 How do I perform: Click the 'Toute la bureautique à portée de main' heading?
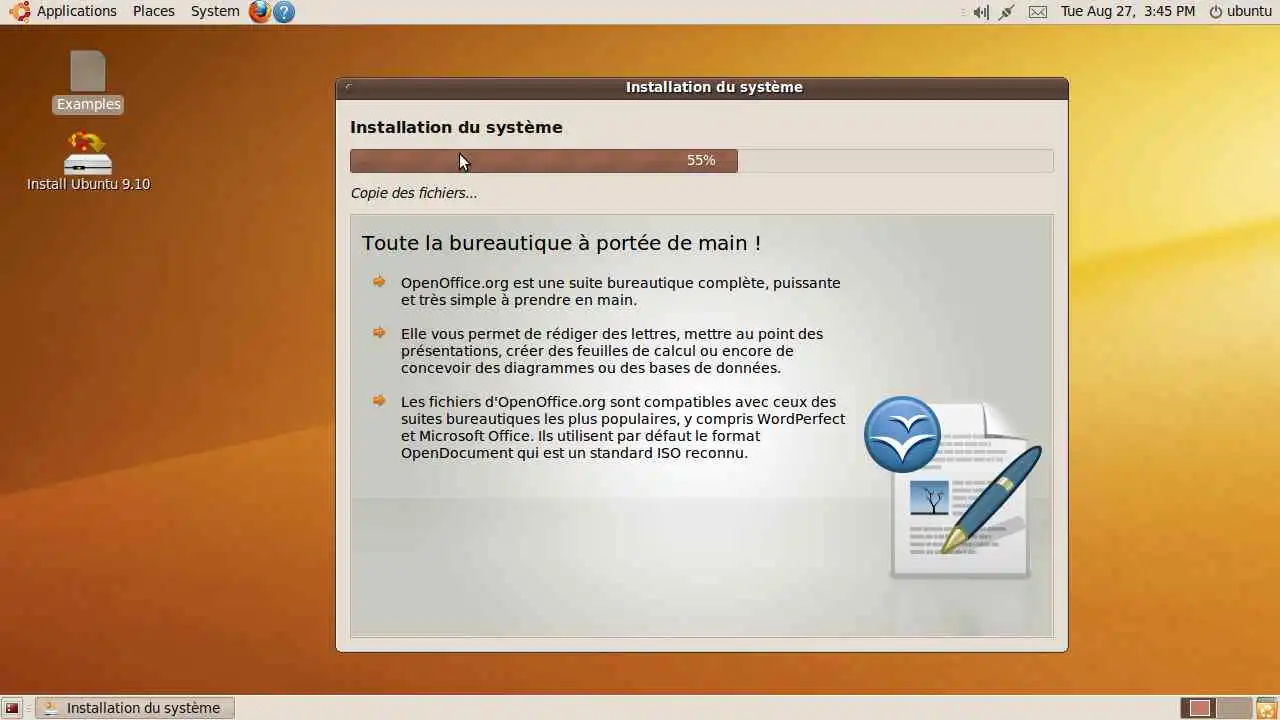pos(561,243)
